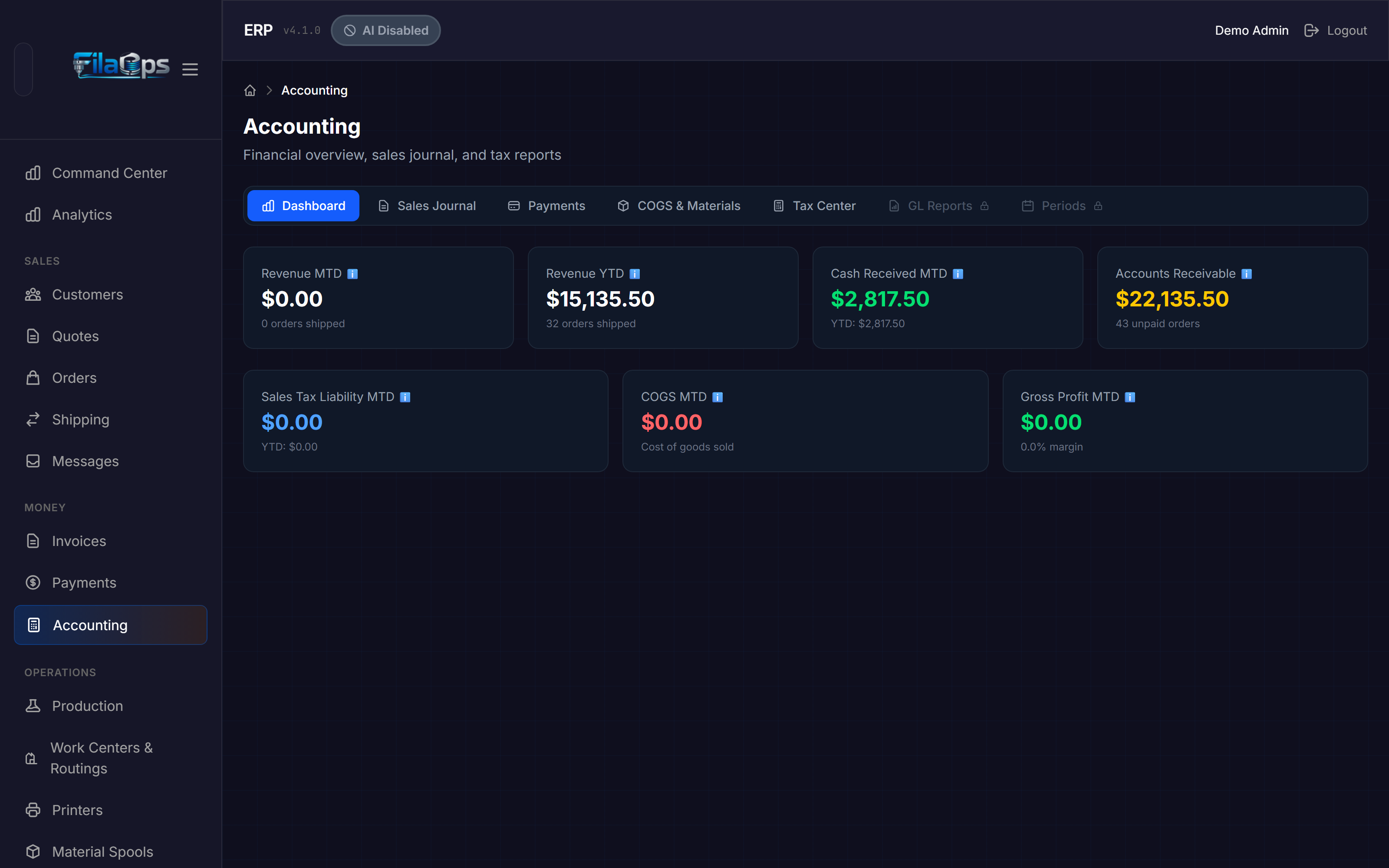The image size is (1389, 868).
Task: Select the COGS & Materials tab
Action: (679, 206)
